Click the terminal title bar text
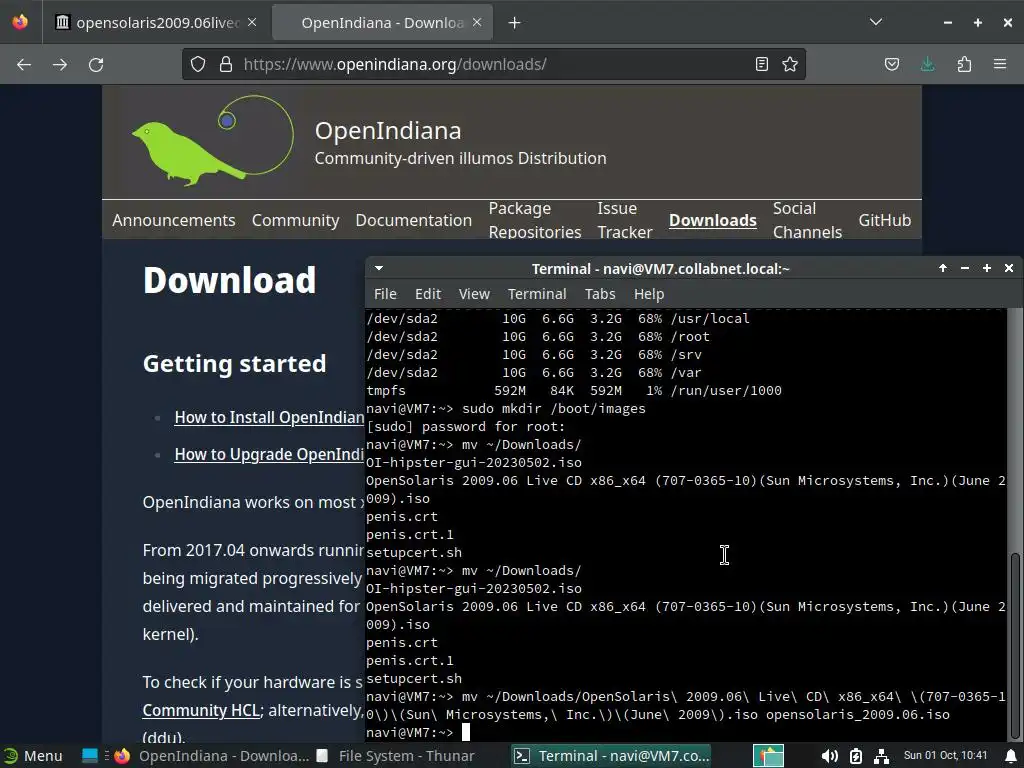1024x768 pixels. click(660, 269)
